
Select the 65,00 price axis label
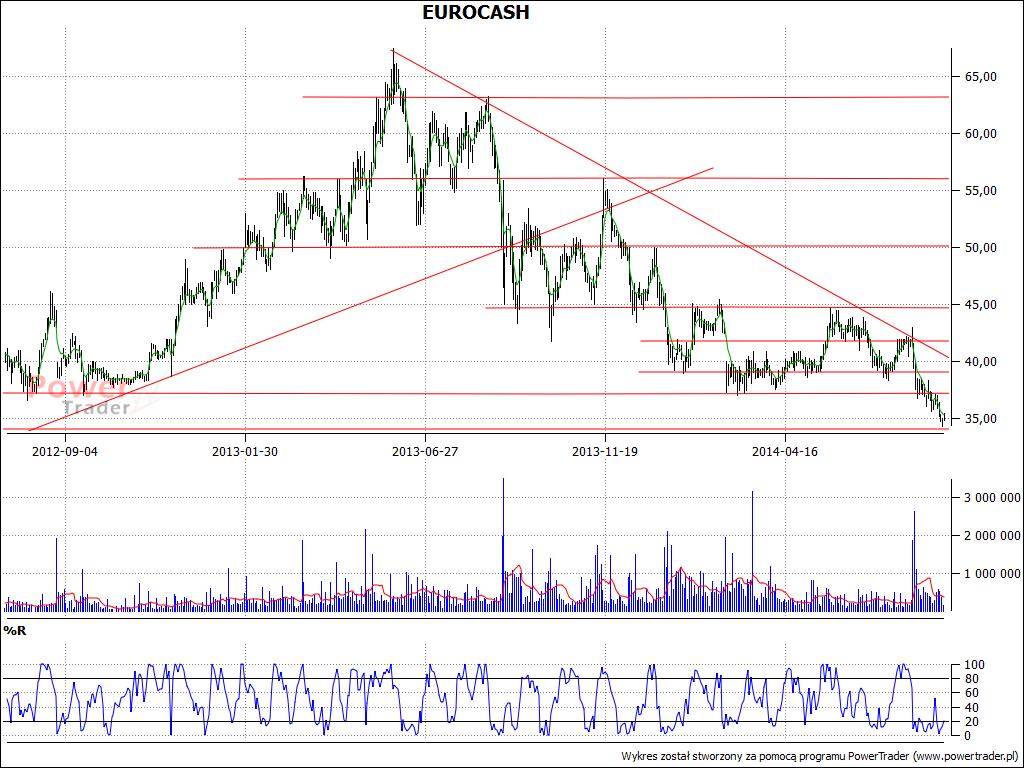coord(981,76)
